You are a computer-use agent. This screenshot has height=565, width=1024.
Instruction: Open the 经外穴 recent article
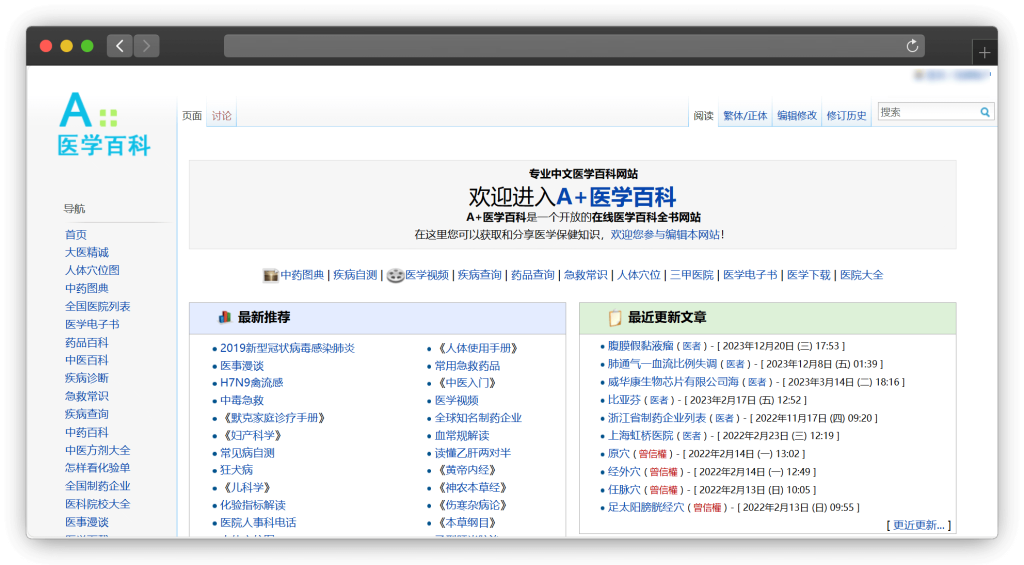624,471
